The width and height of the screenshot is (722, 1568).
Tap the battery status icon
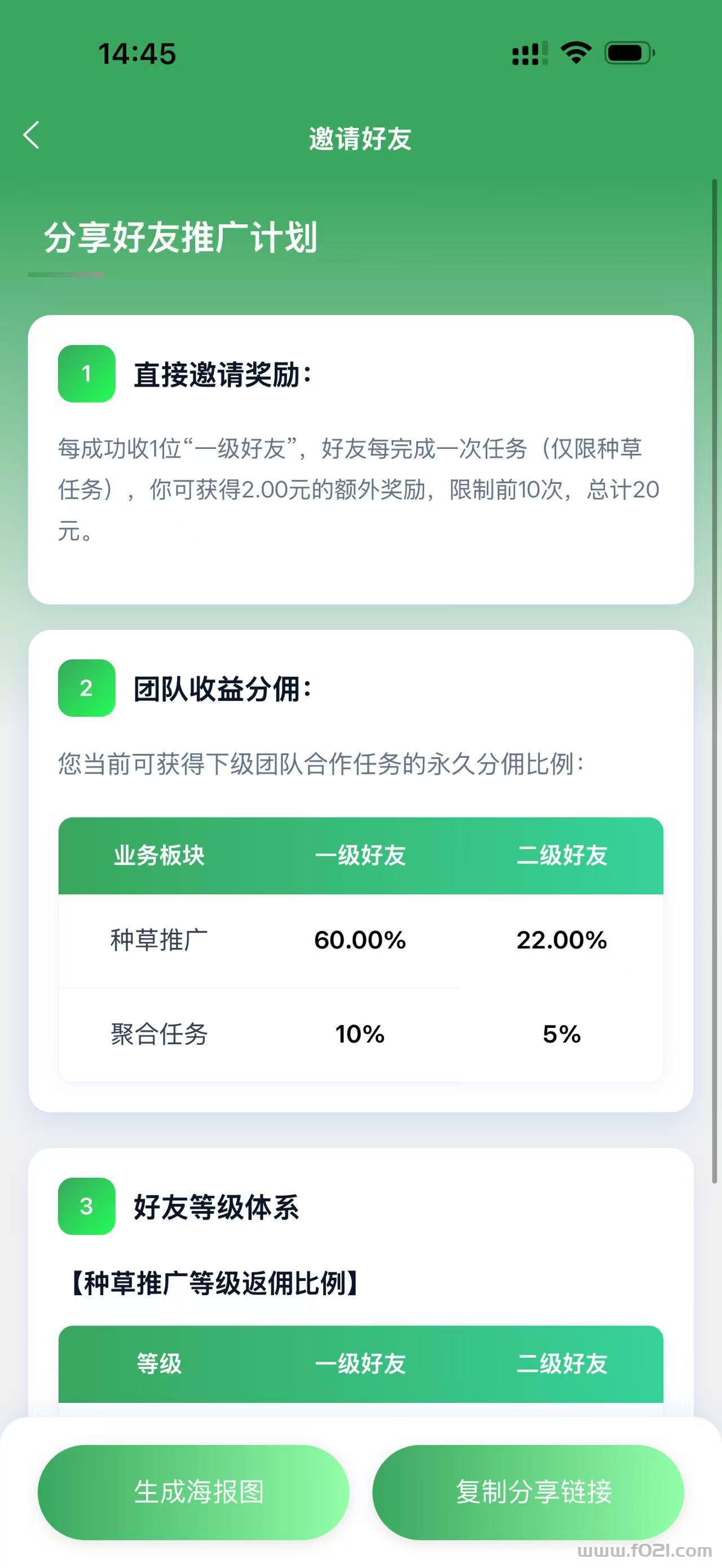point(629,53)
